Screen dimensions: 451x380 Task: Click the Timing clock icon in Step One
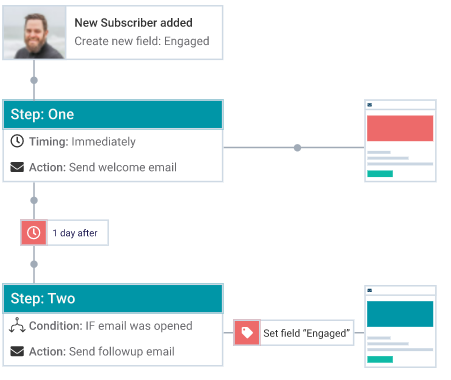17,141
